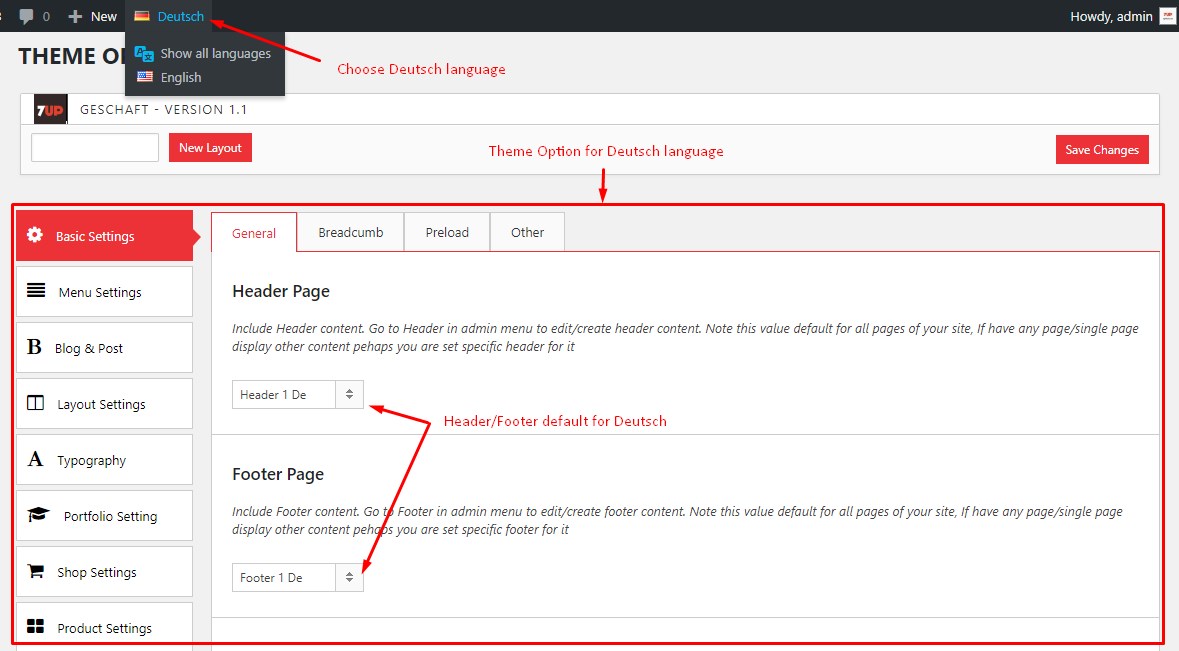Click the Shop Settings cart icon
1179x651 pixels.
pyautogui.click(x=36, y=571)
